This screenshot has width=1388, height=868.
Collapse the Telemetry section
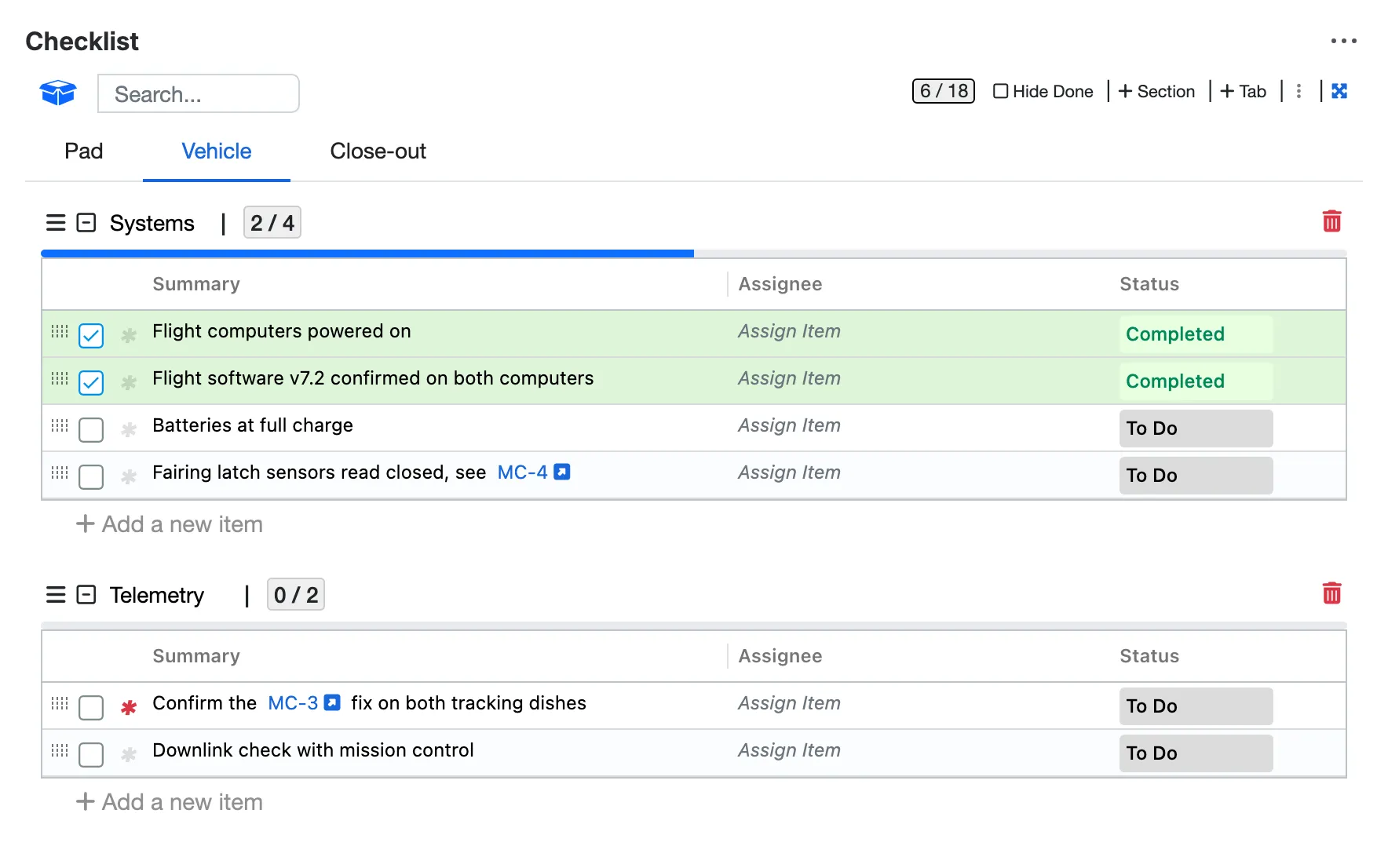click(x=86, y=595)
